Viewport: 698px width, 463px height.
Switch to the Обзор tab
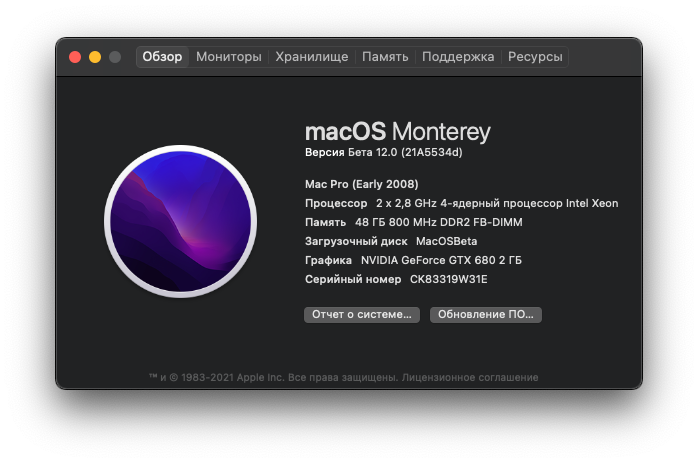tap(162, 57)
